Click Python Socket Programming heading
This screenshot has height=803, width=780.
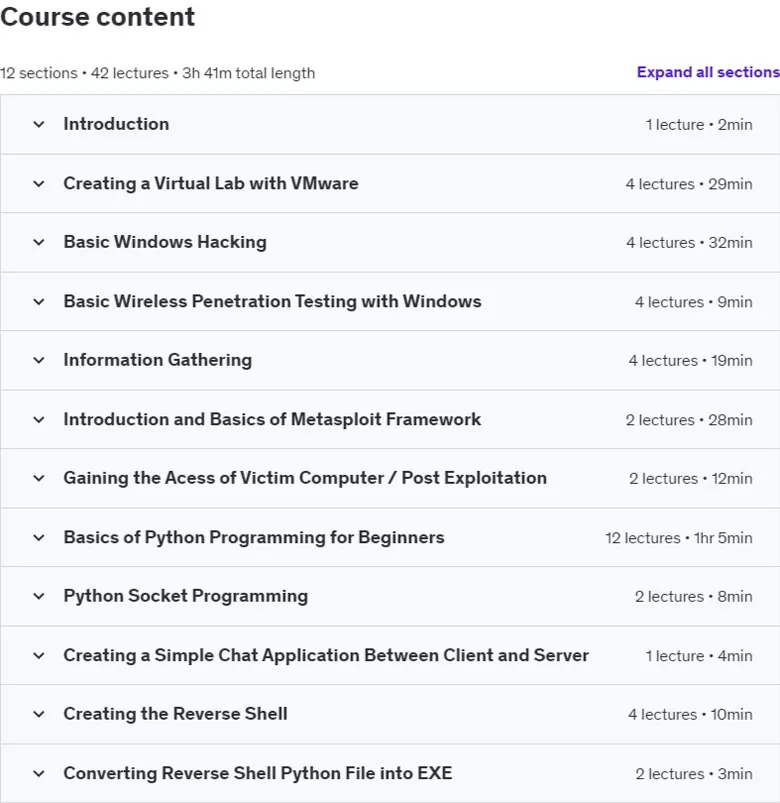coord(186,596)
